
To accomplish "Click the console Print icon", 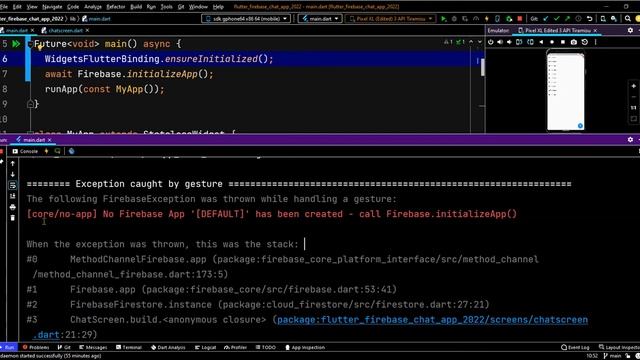I will coord(13,207).
